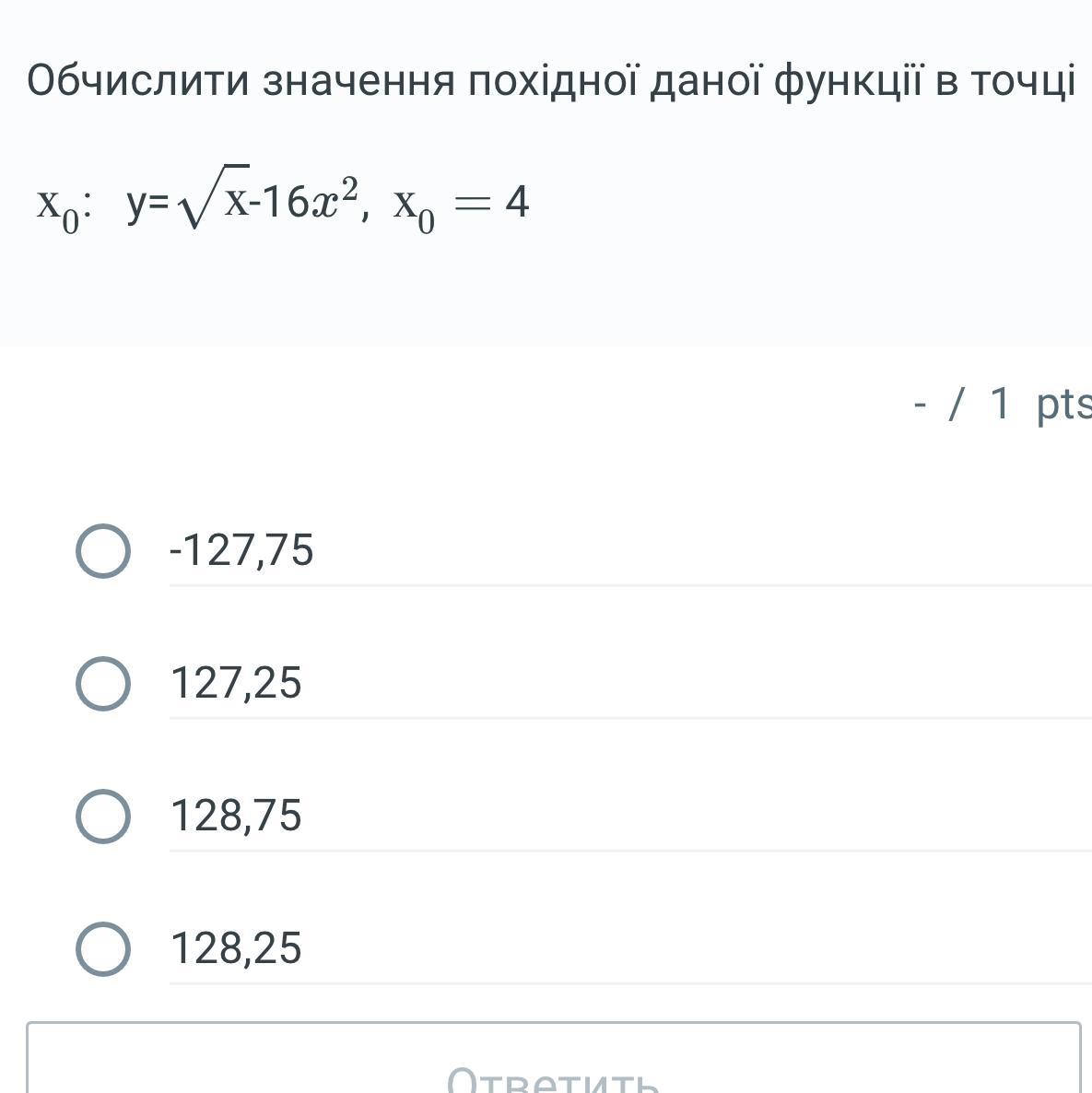The width and height of the screenshot is (1092, 1093).
Task: Tap the answer text 128,75
Action: tap(236, 816)
